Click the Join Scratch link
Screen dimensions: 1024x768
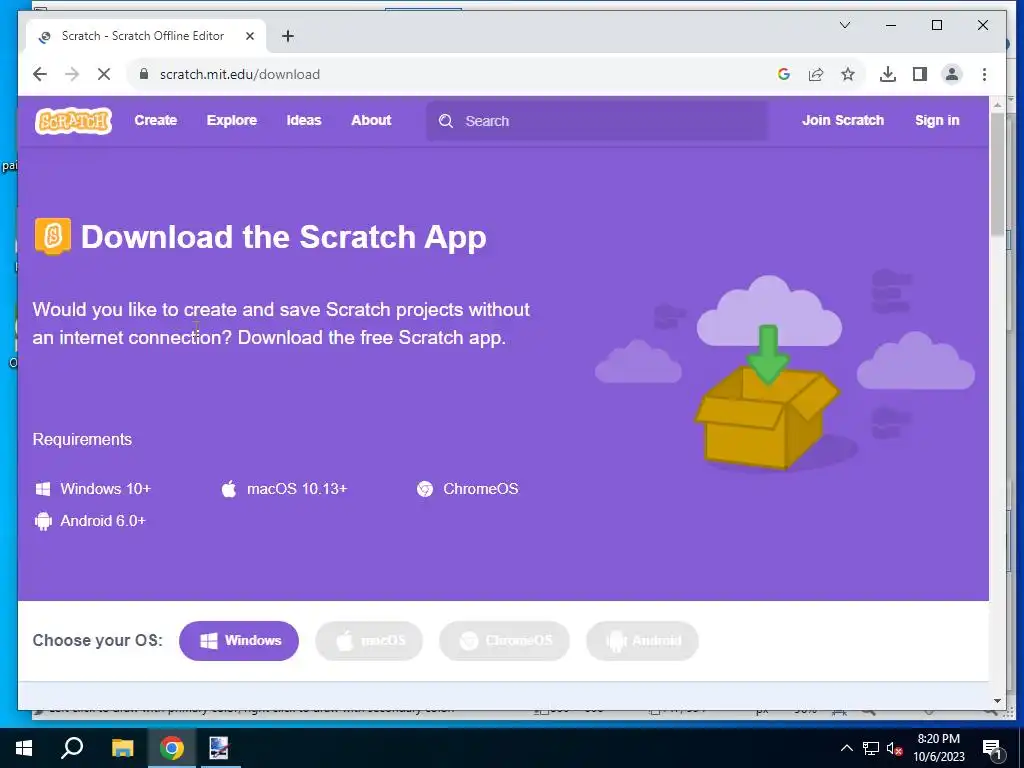point(842,120)
